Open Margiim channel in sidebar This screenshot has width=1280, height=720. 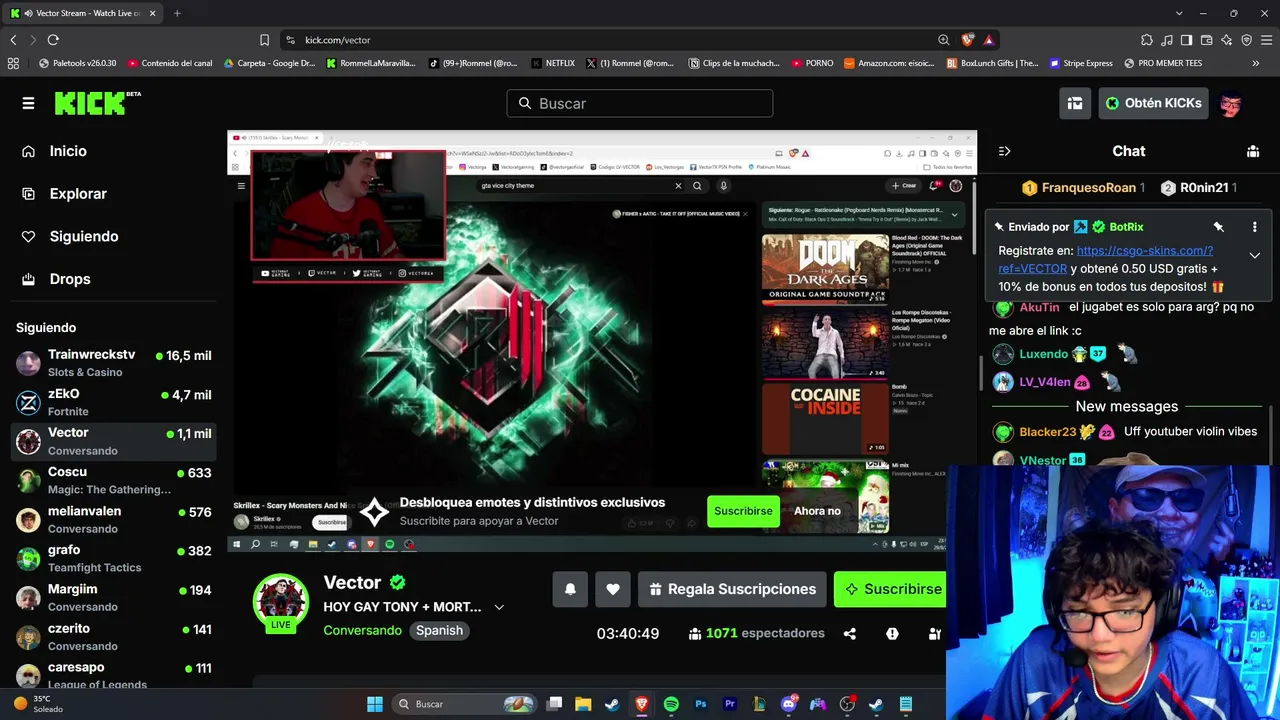coord(114,597)
